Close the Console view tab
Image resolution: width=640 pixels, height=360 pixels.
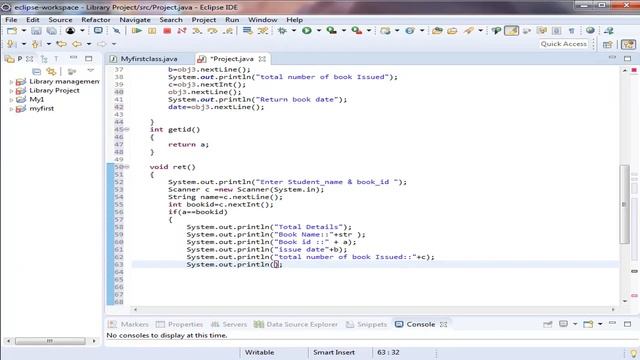pyautogui.click(x=444, y=324)
